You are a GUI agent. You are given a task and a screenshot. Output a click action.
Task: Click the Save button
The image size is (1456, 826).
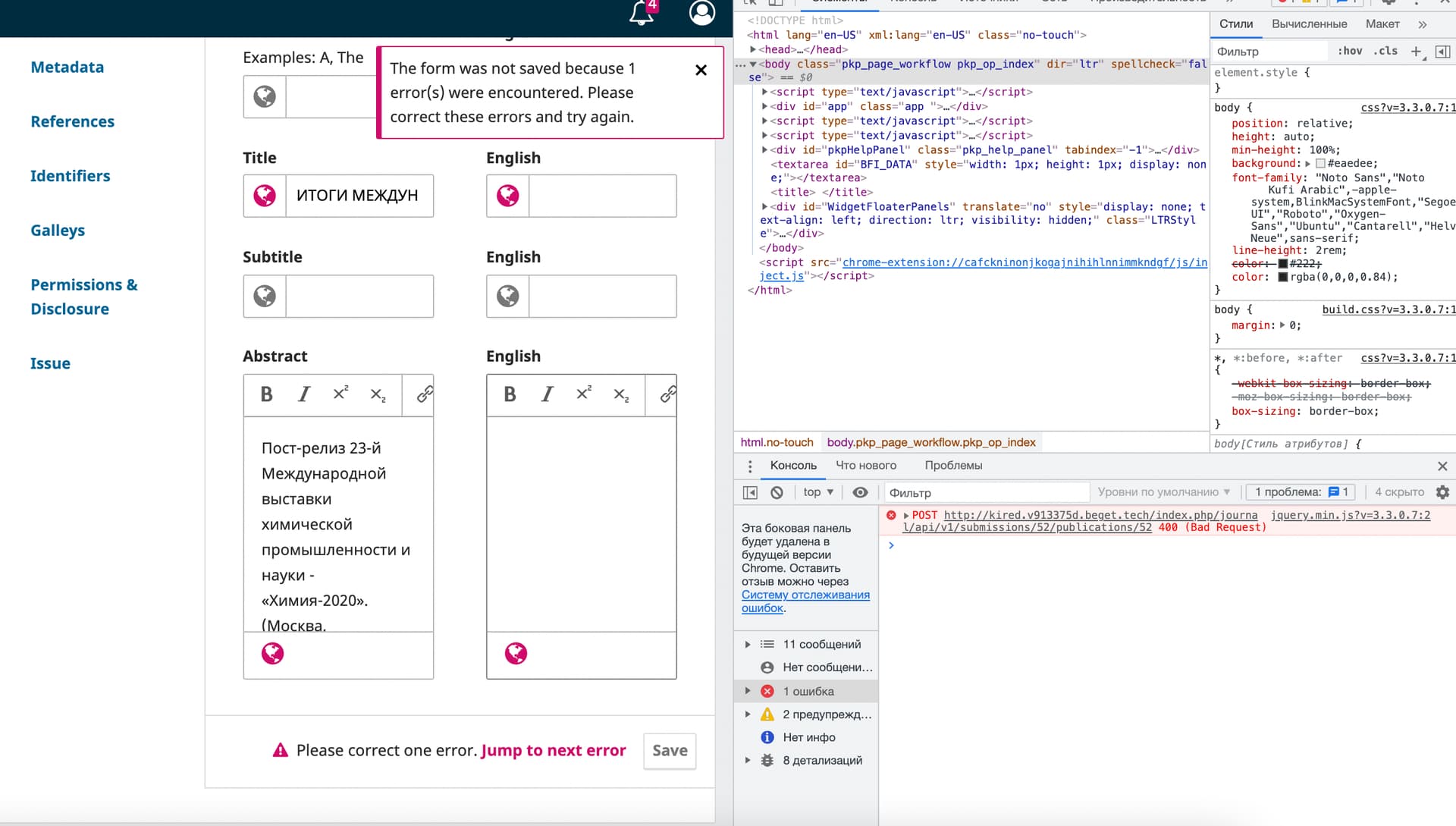click(670, 751)
